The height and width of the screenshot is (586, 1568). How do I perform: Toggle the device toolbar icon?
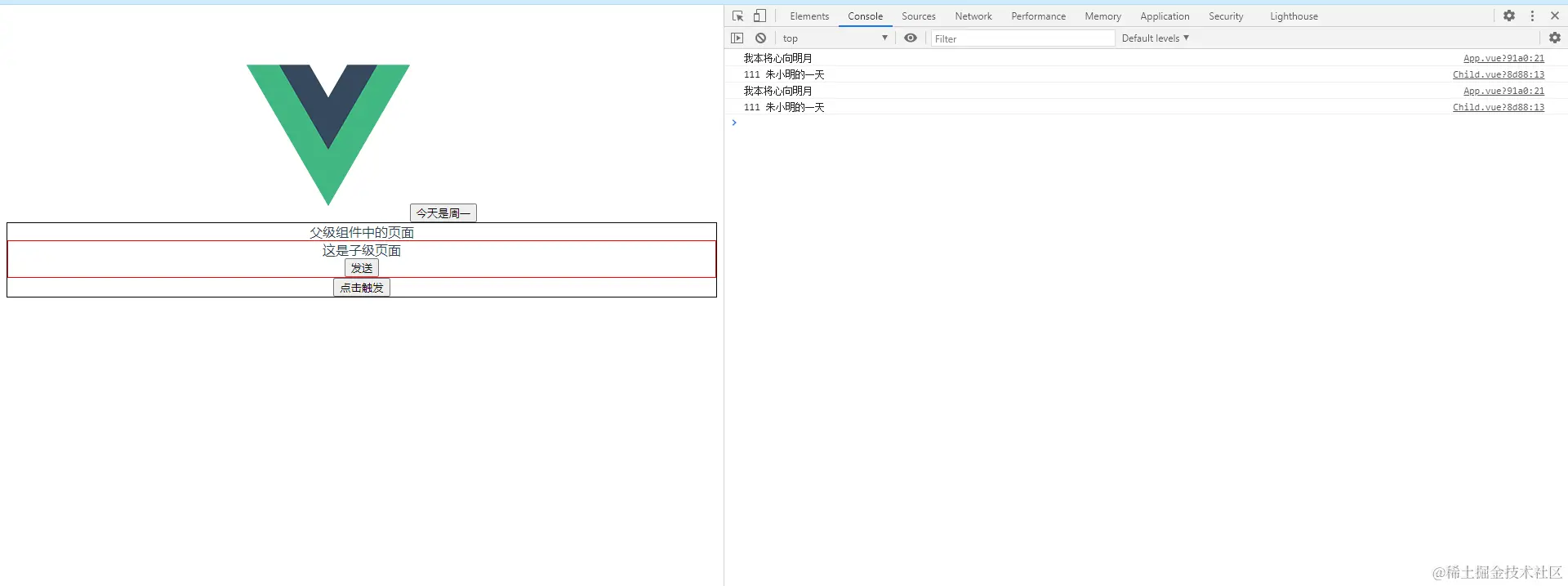pos(759,16)
